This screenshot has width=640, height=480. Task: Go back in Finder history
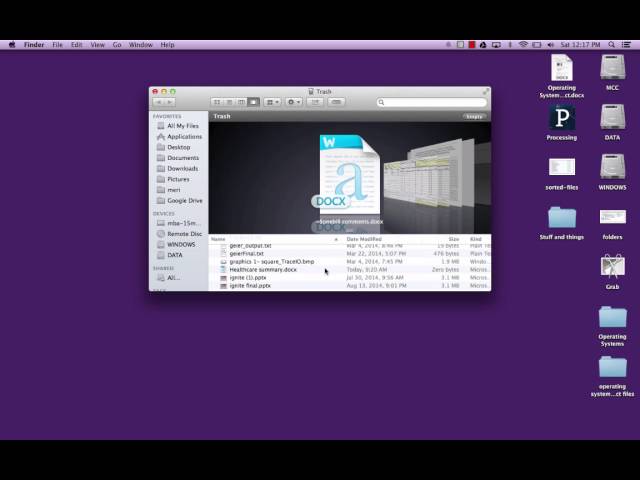coord(159,102)
